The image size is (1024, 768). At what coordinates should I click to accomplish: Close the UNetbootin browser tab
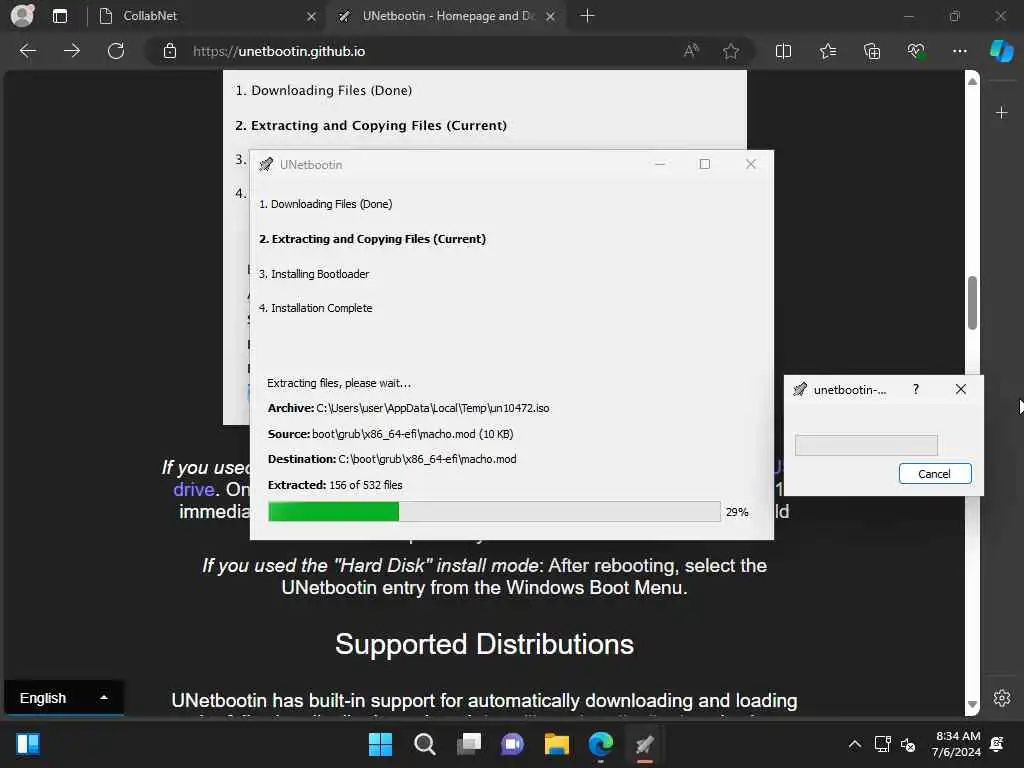tap(551, 16)
